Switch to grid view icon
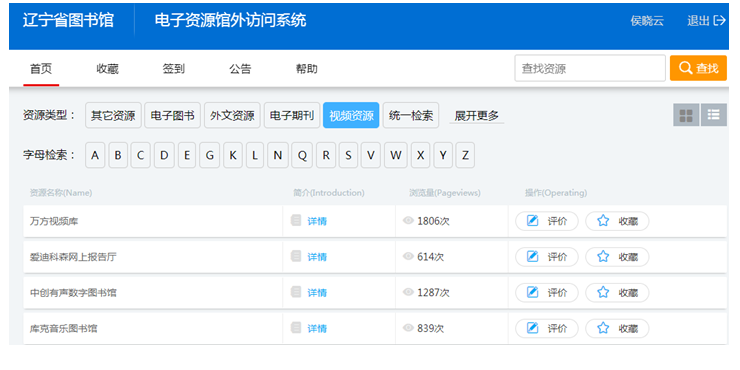The image size is (740, 370). (686, 115)
